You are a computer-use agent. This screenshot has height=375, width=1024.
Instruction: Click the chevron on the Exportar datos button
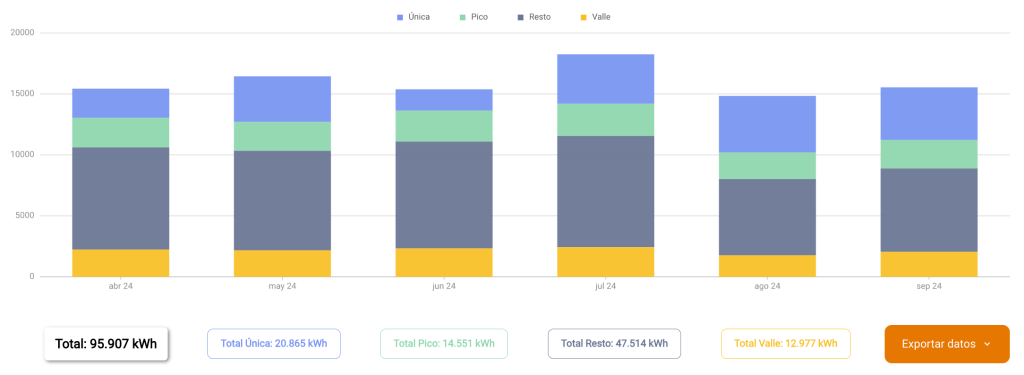point(987,344)
